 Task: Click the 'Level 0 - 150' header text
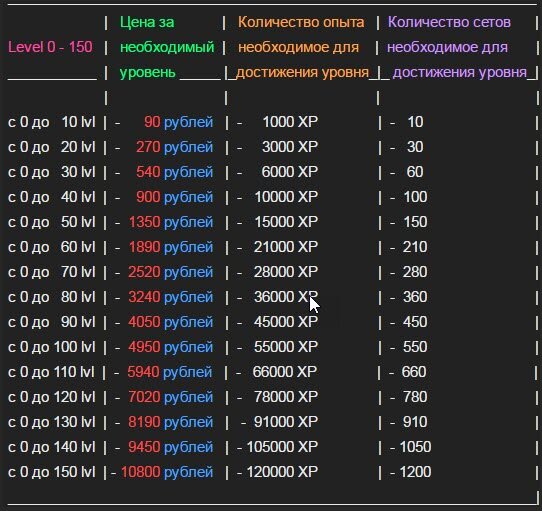[50, 47]
